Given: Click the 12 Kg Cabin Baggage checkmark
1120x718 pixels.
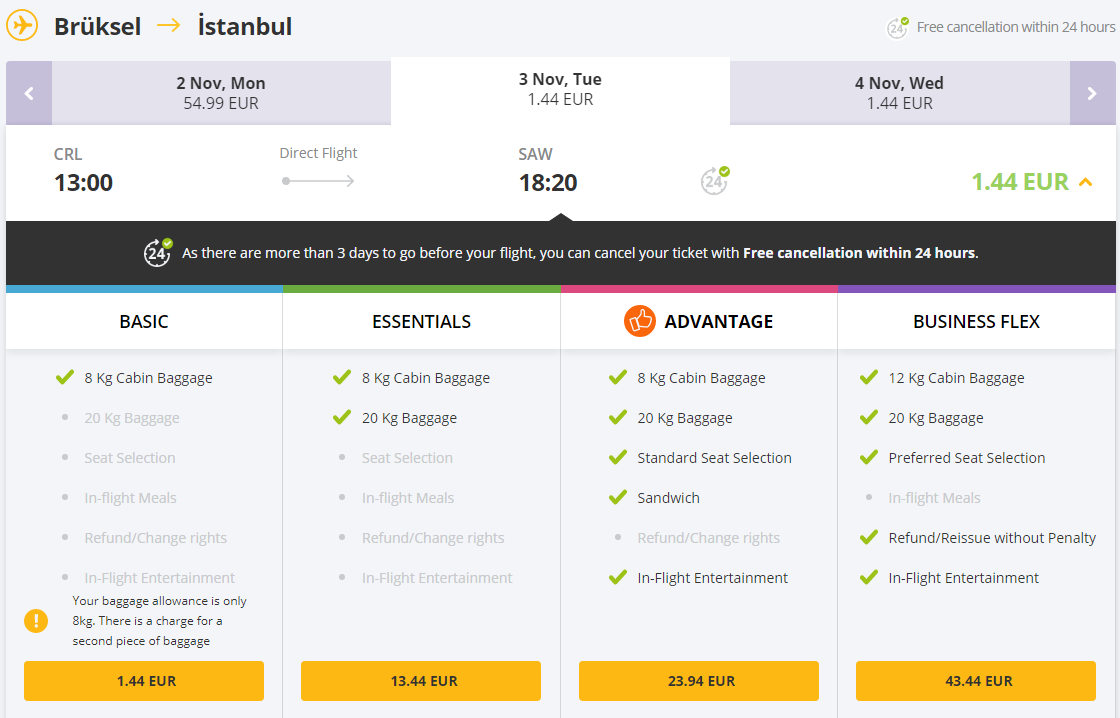Looking at the screenshot, I should (x=869, y=377).
